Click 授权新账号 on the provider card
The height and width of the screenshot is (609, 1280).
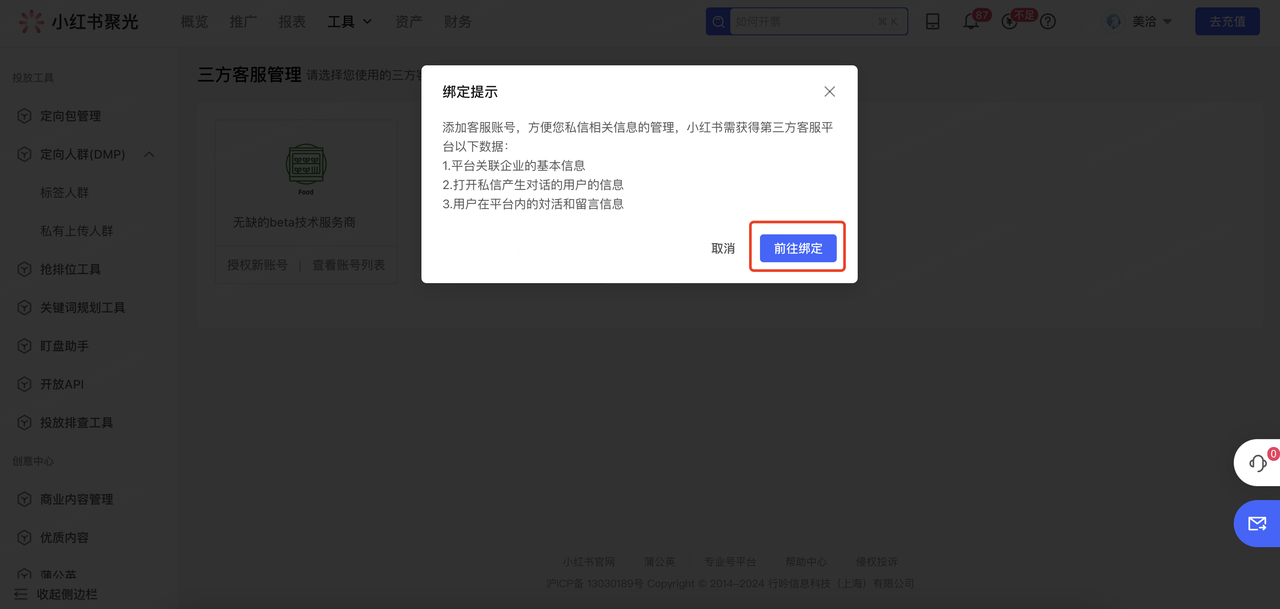[257, 265]
